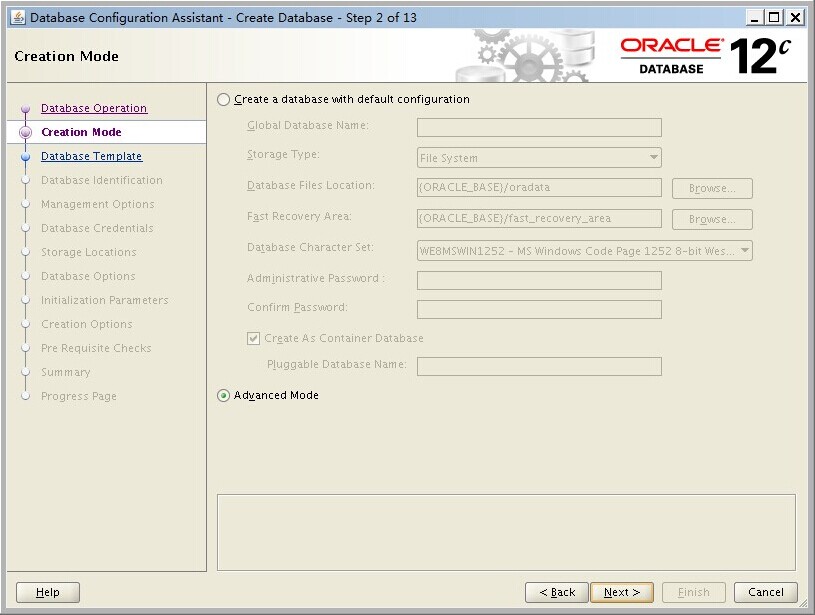Screen dimensions: 815x615
Task: Click the Global Database Name field
Action: pyautogui.click(x=539, y=127)
